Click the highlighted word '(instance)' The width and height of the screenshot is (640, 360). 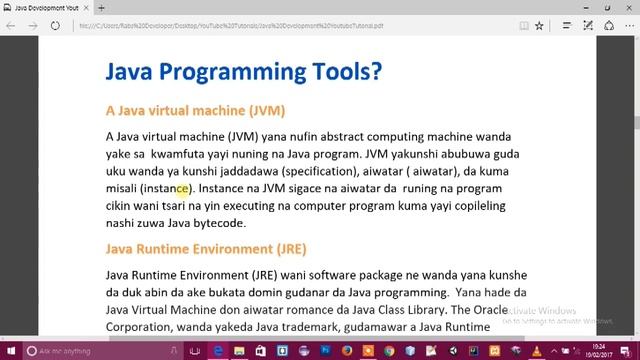[x=167, y=189]
